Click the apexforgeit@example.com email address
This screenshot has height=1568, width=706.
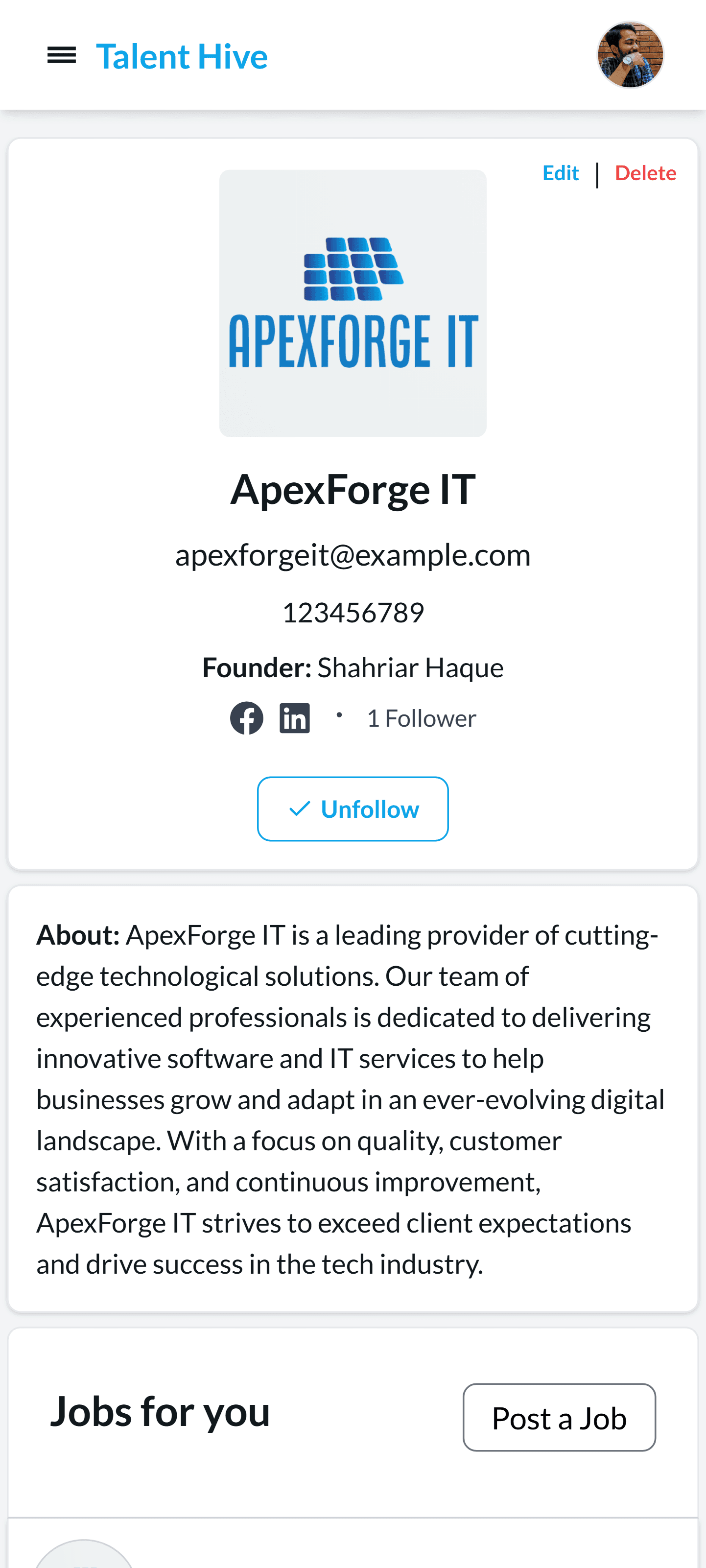353,555
